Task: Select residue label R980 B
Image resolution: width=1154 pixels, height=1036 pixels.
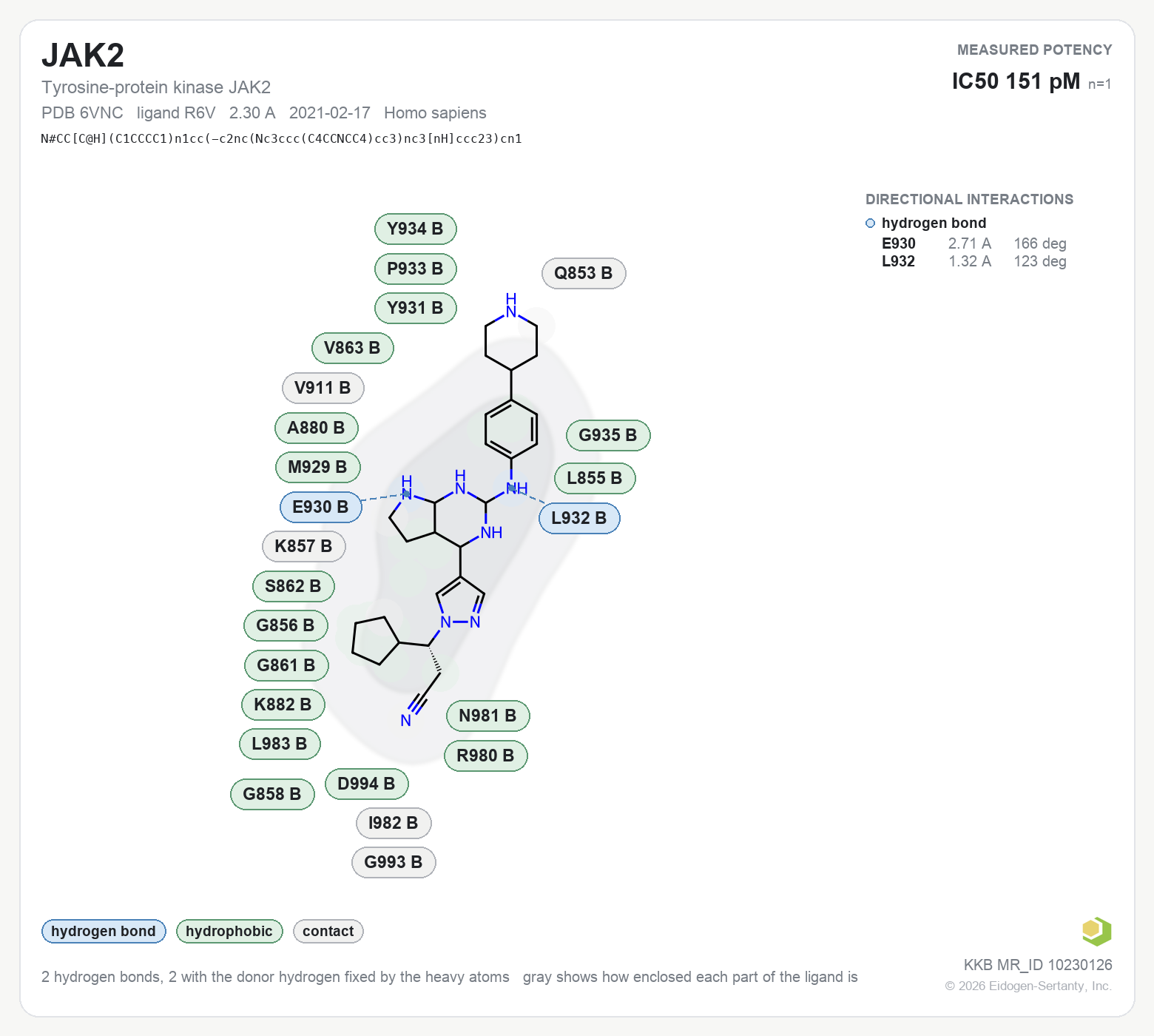Action: (485, 756)
